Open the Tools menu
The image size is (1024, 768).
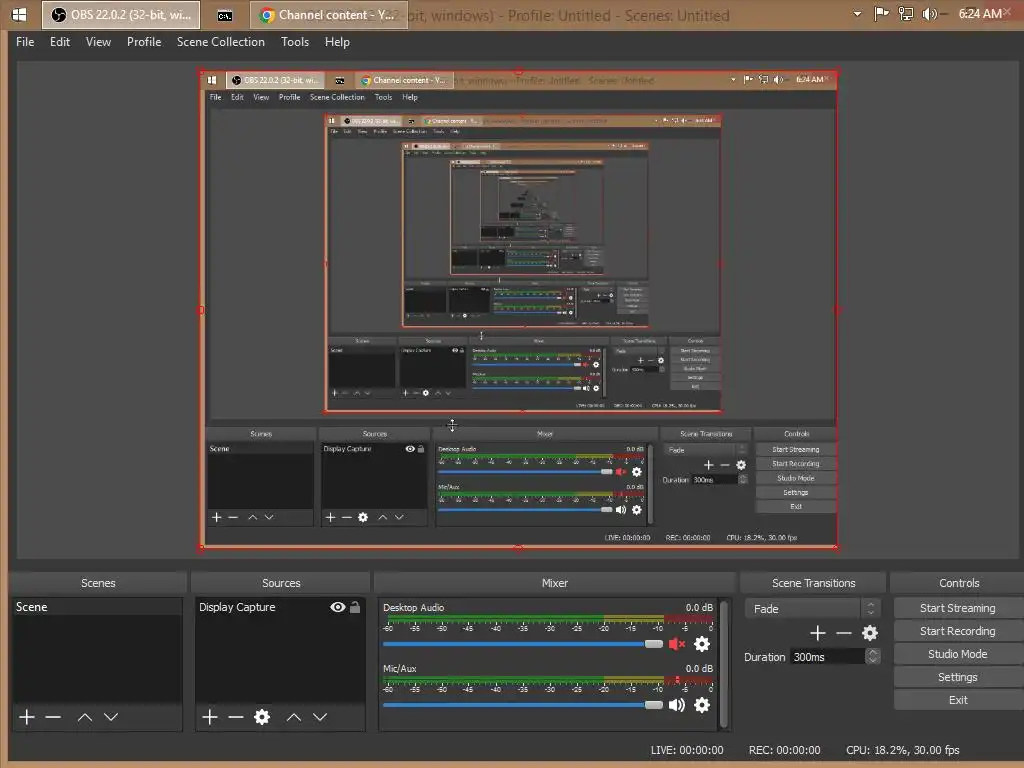pos(295,42)
